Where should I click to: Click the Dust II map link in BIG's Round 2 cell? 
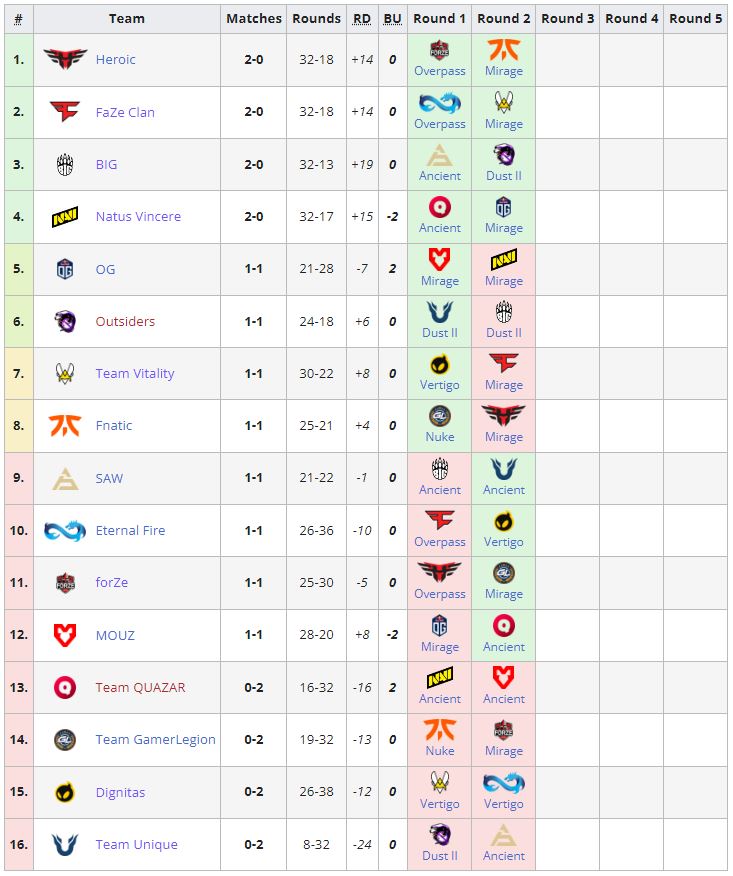[504, 176]
